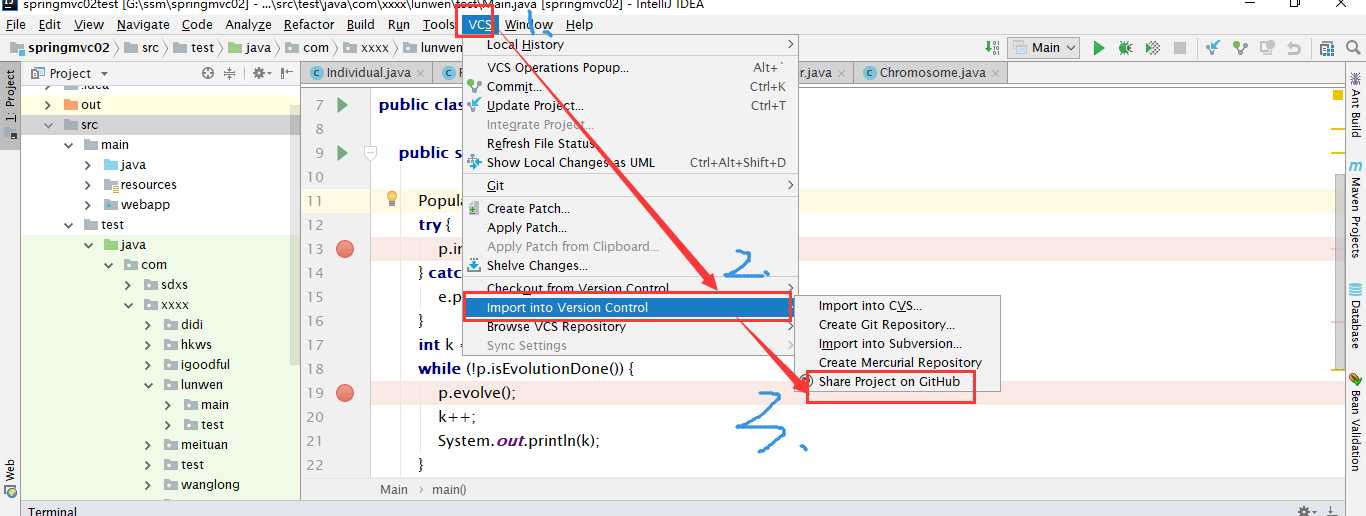Run the Main configuration with green play button
Screen dimensions: 1366x516
coord(1099,47)
